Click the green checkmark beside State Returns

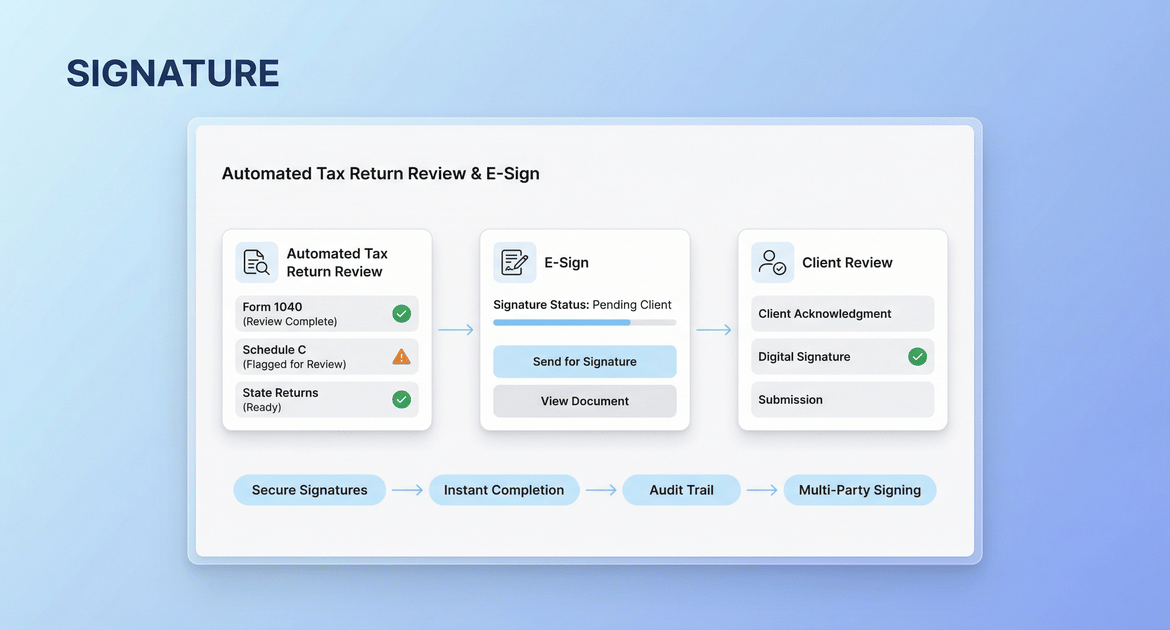401,400
